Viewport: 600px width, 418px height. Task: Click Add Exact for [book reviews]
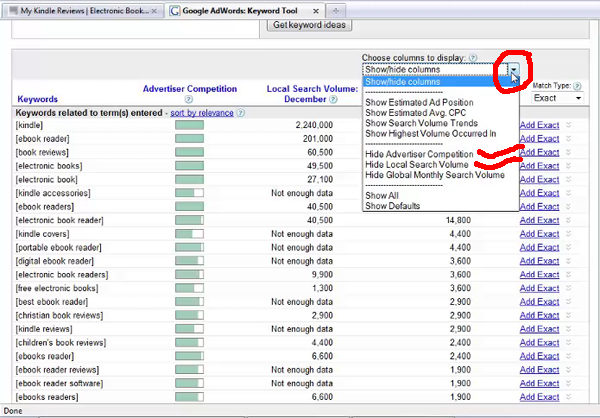click(539, 152)
